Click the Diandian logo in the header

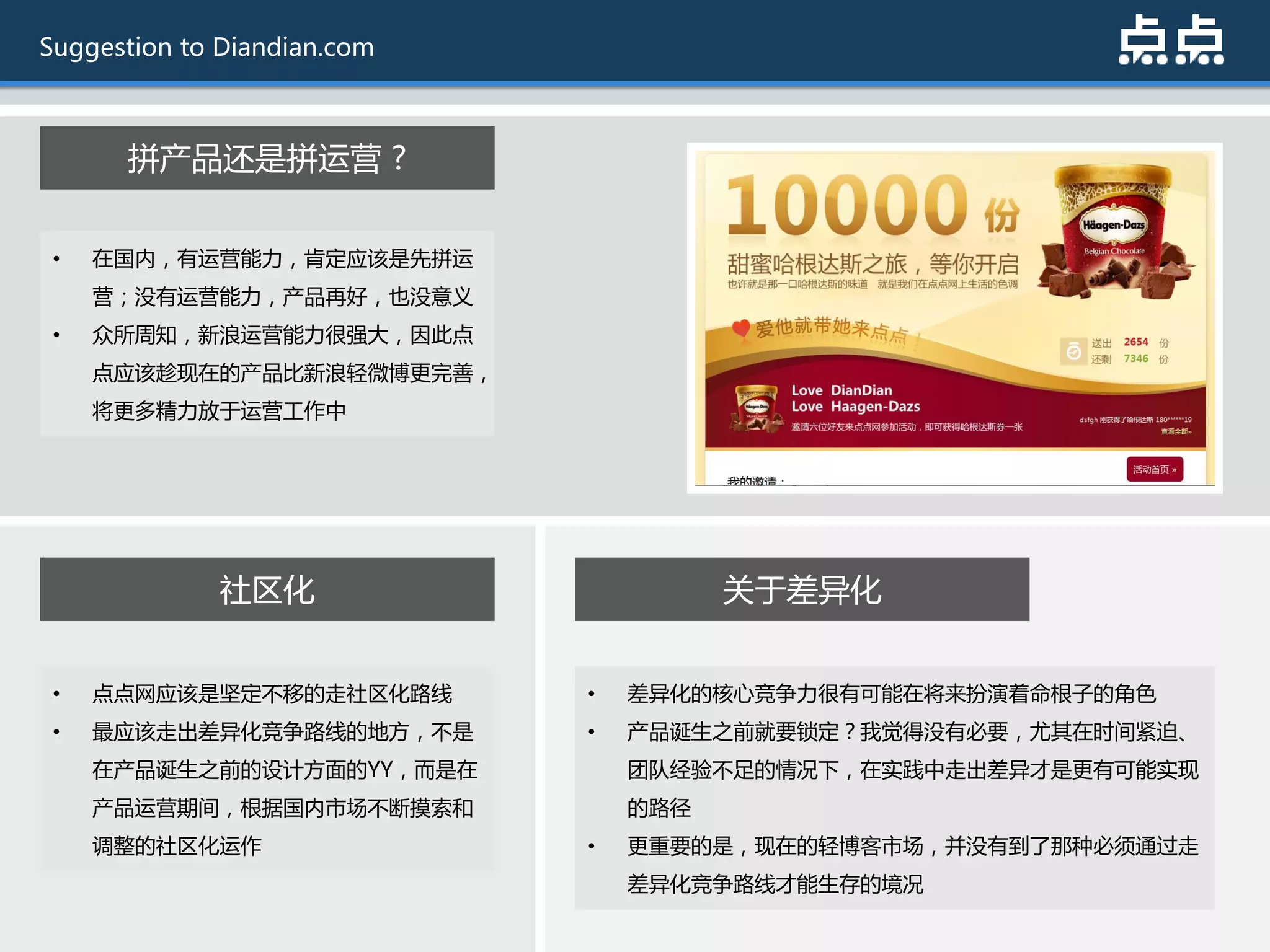(1171, 40)
